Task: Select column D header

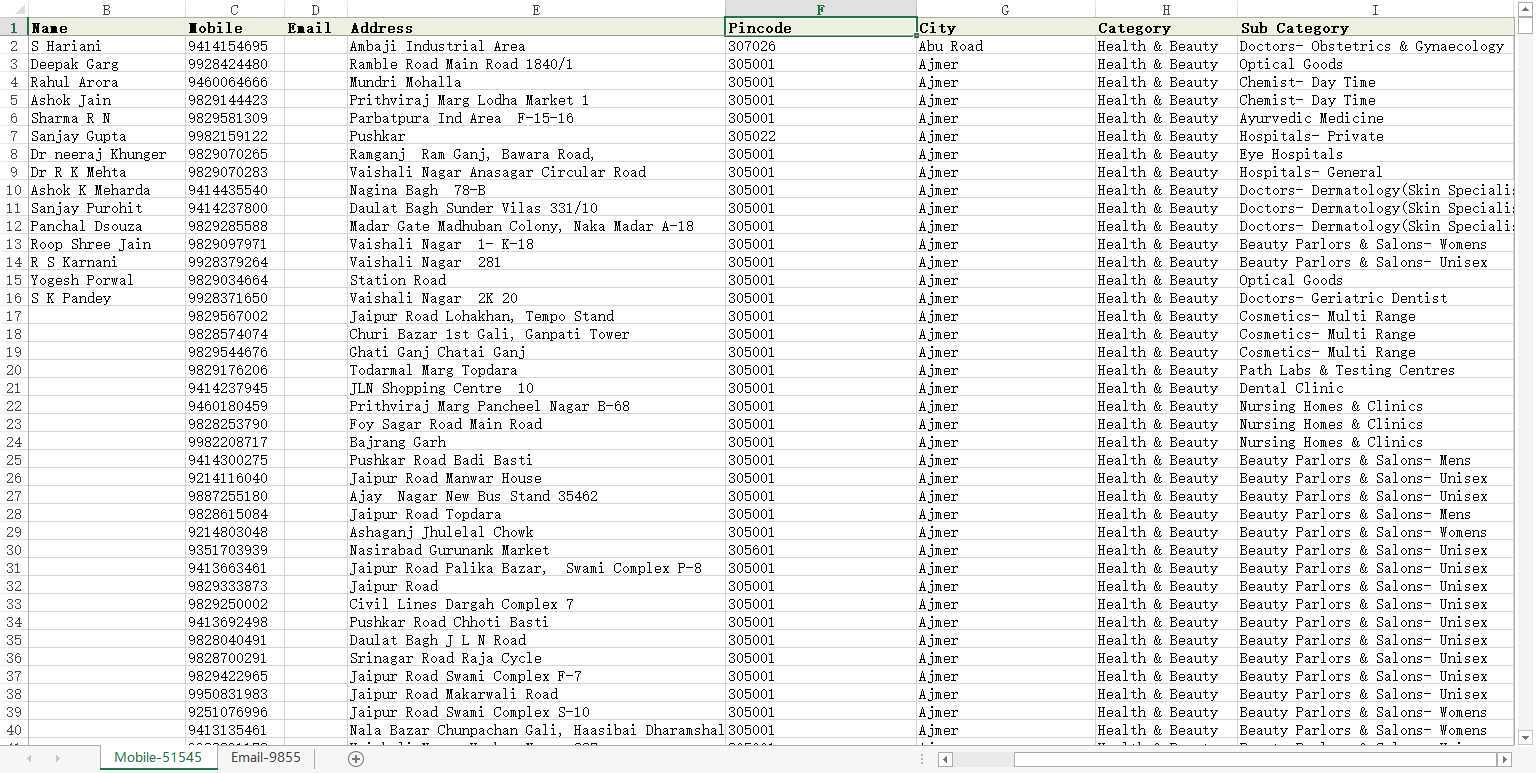Action: [316, 10]
